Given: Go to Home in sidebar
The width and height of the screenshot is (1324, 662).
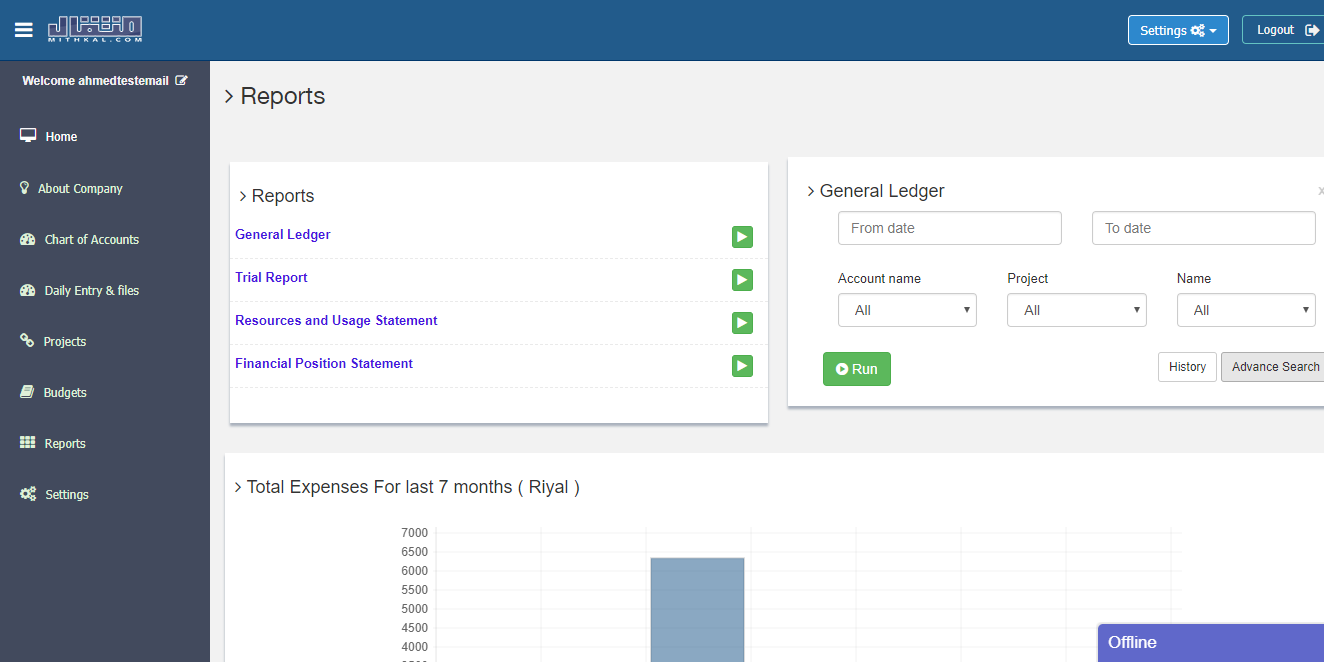Looking at the screenshot, I should (x=61, y=137).
